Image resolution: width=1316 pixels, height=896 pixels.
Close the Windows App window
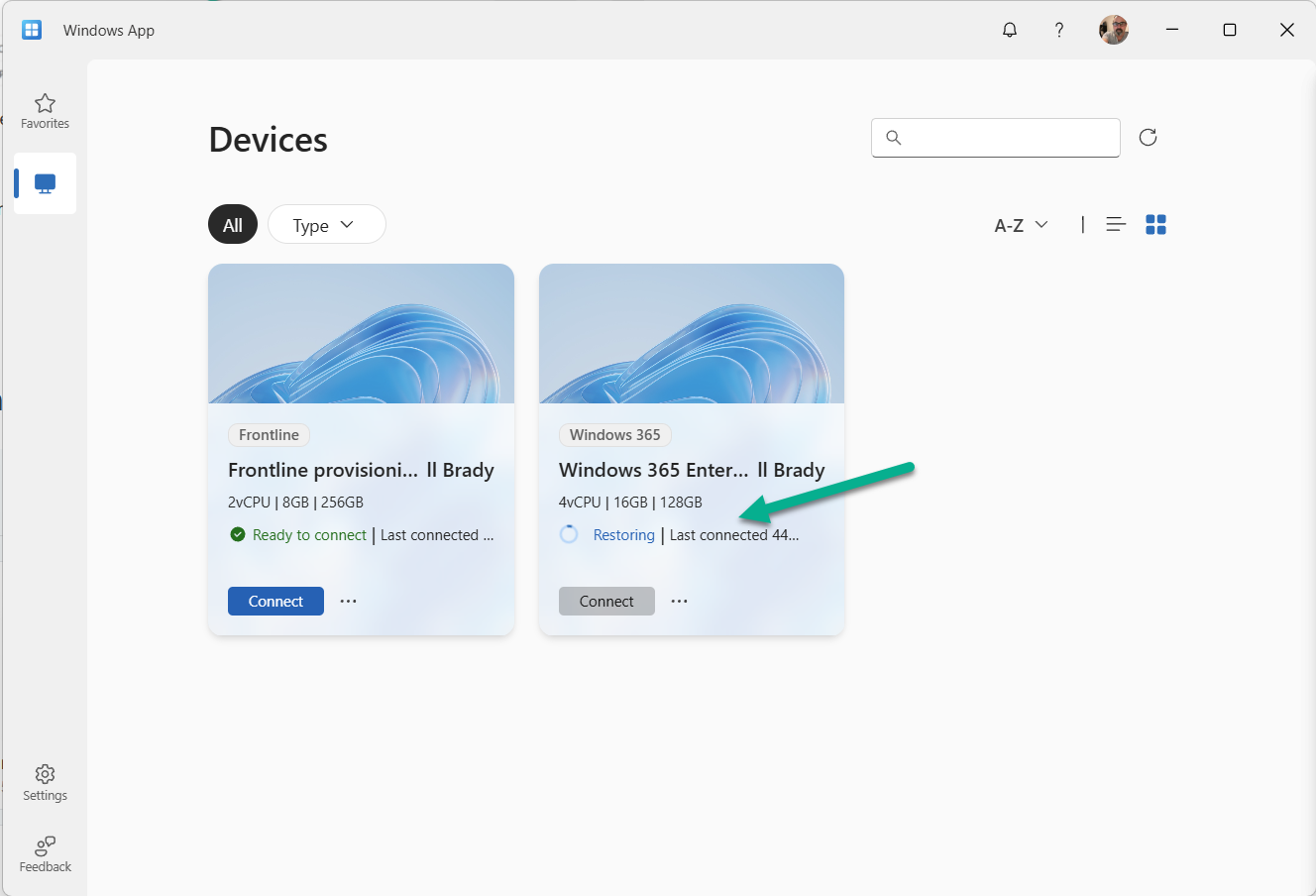(x=1287, y=30)
